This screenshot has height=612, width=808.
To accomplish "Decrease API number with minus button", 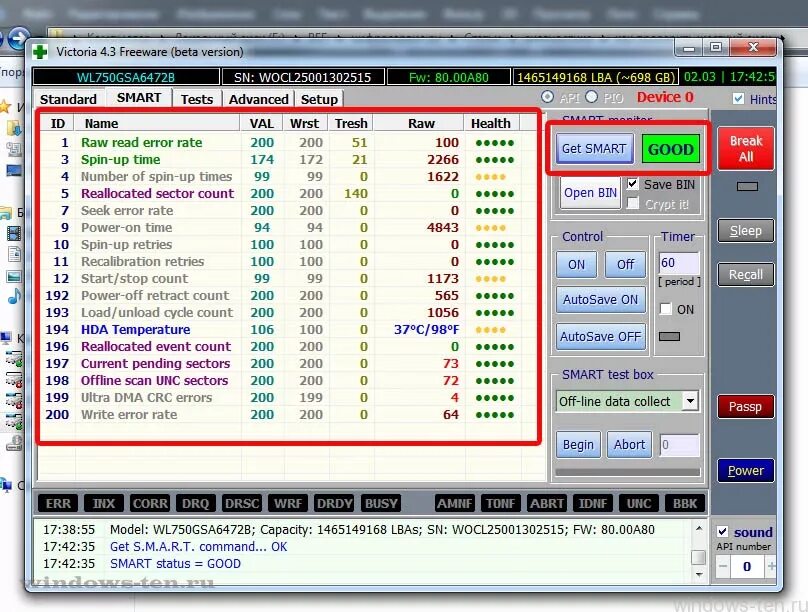I will click(x=723, y=567).
